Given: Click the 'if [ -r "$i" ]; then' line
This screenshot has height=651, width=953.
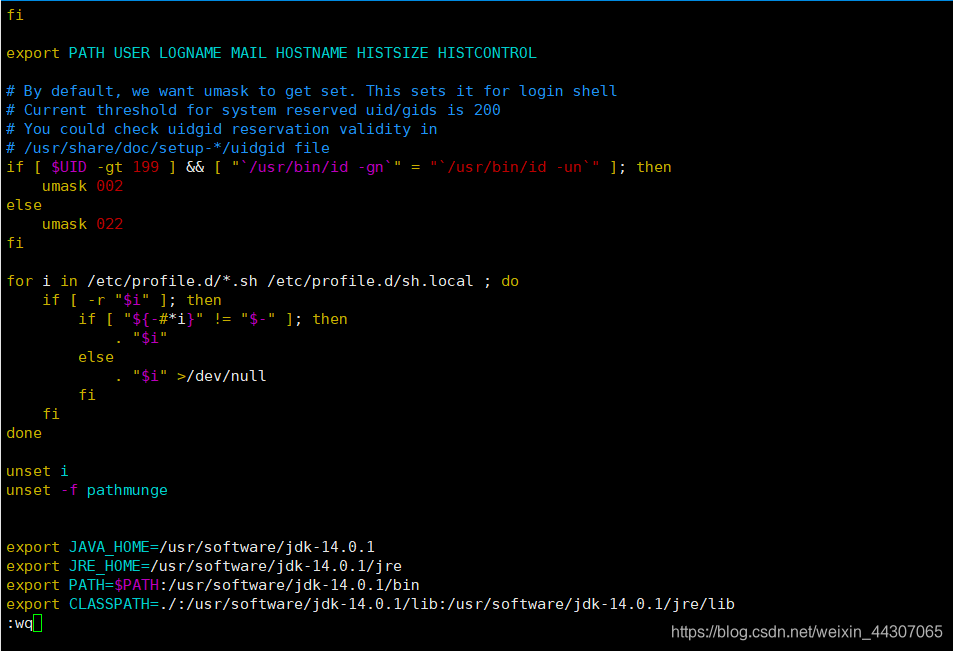Looking at the screenshot, I should [132, 300].
